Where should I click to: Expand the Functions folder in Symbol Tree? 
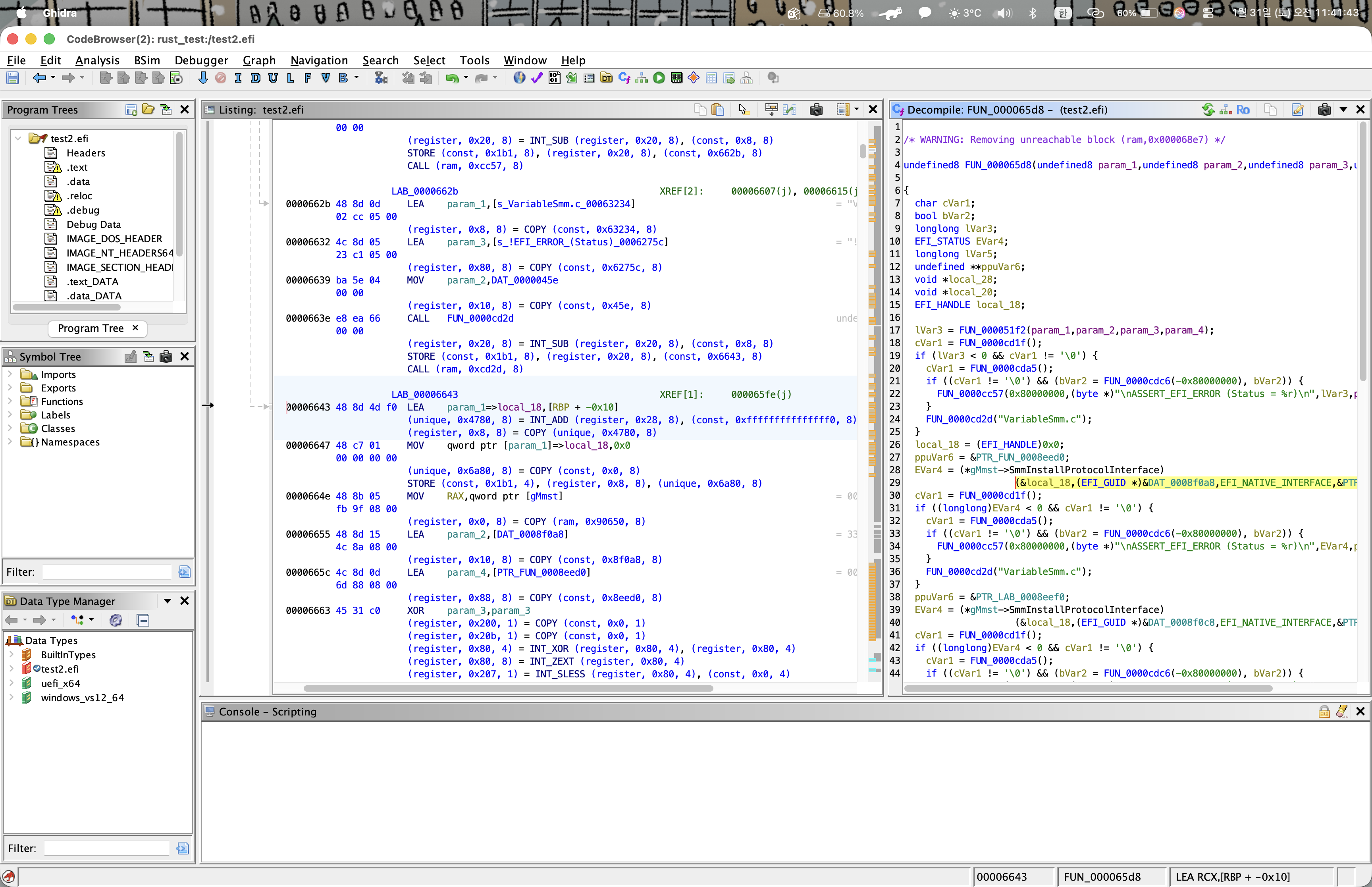point(10,401)
